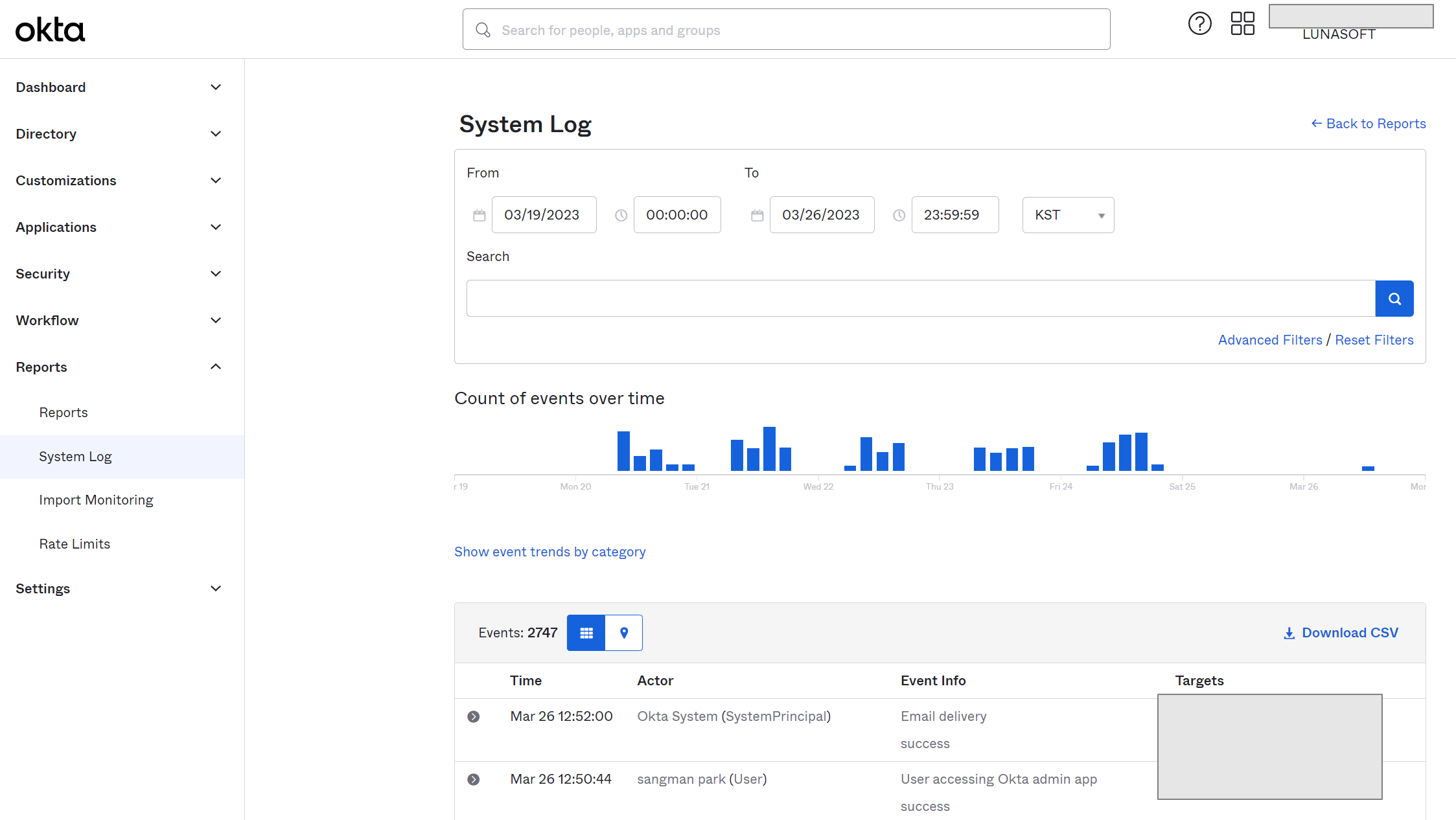Click the To date calendar icon
Screen dimensions: 1456x820
pyautogui.click(x=757, y=215)
